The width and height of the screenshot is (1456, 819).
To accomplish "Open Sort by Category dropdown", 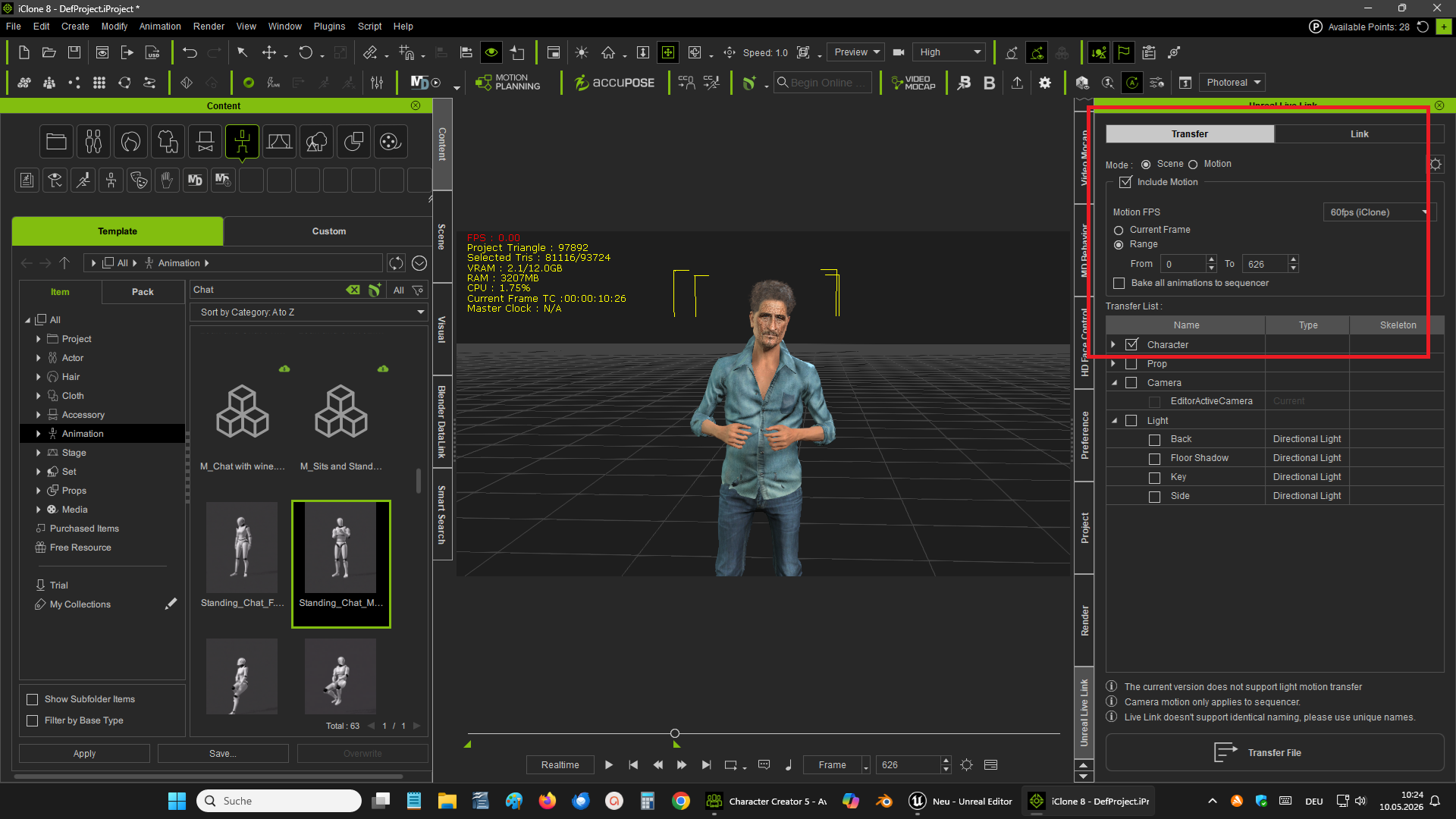I will pyautogui.click(x=309, y=312).
